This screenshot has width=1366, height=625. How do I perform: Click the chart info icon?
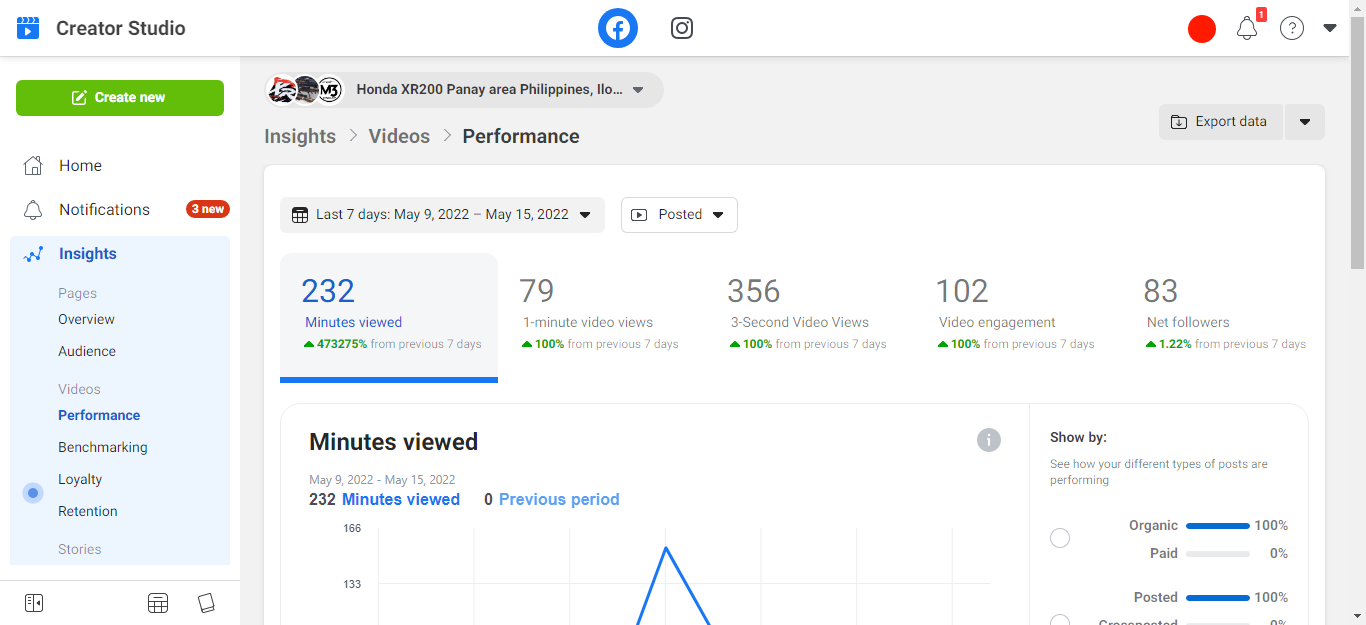989,440
